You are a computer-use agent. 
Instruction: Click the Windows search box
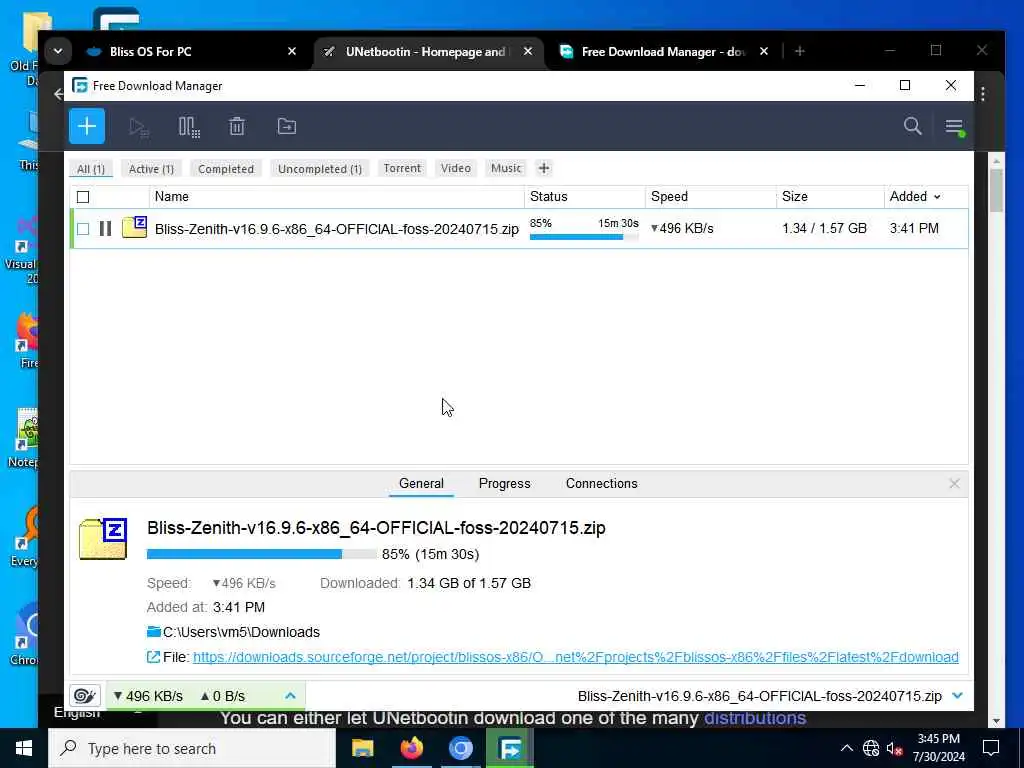tap(192, 748)
